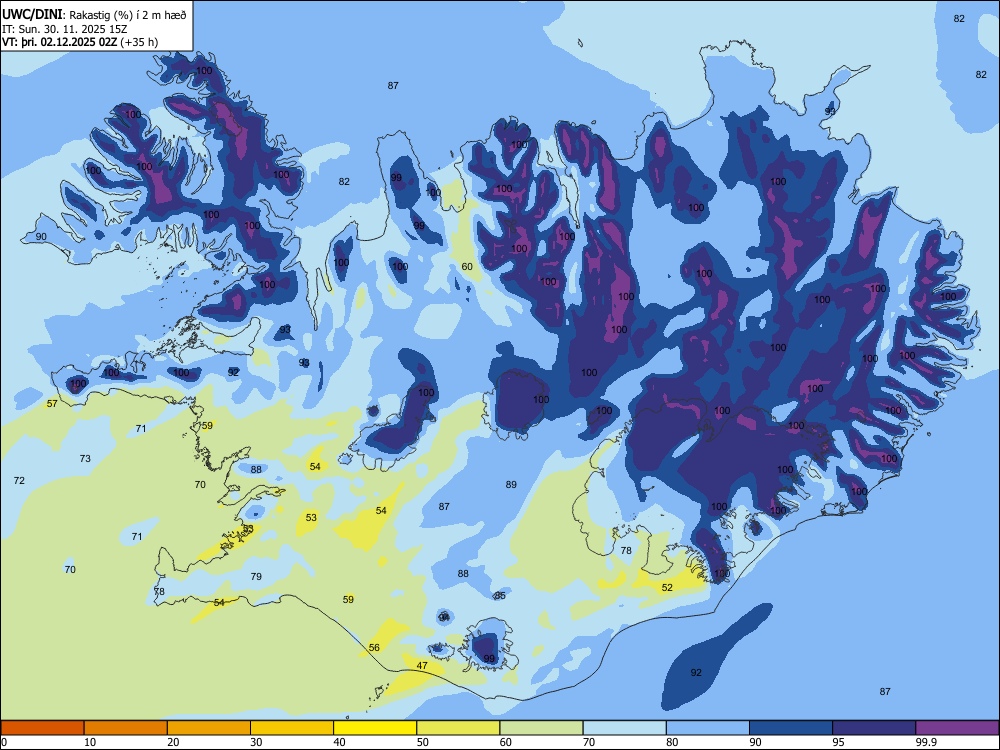Screen dimensions: 1000x750
Task: Click the offshore humidity value '92'
Action: tap(696, 673)
